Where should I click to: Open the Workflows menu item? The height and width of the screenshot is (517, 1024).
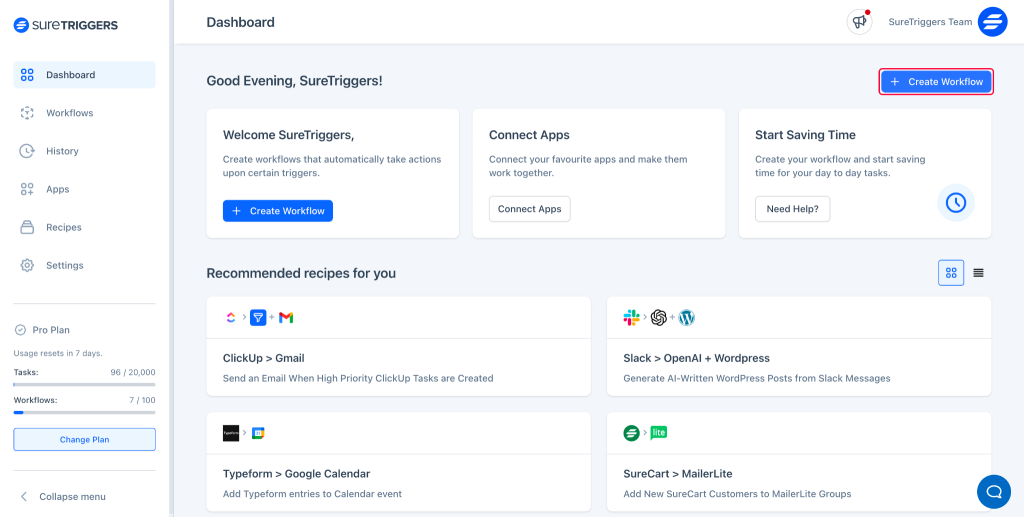click(x=69, y=113)
